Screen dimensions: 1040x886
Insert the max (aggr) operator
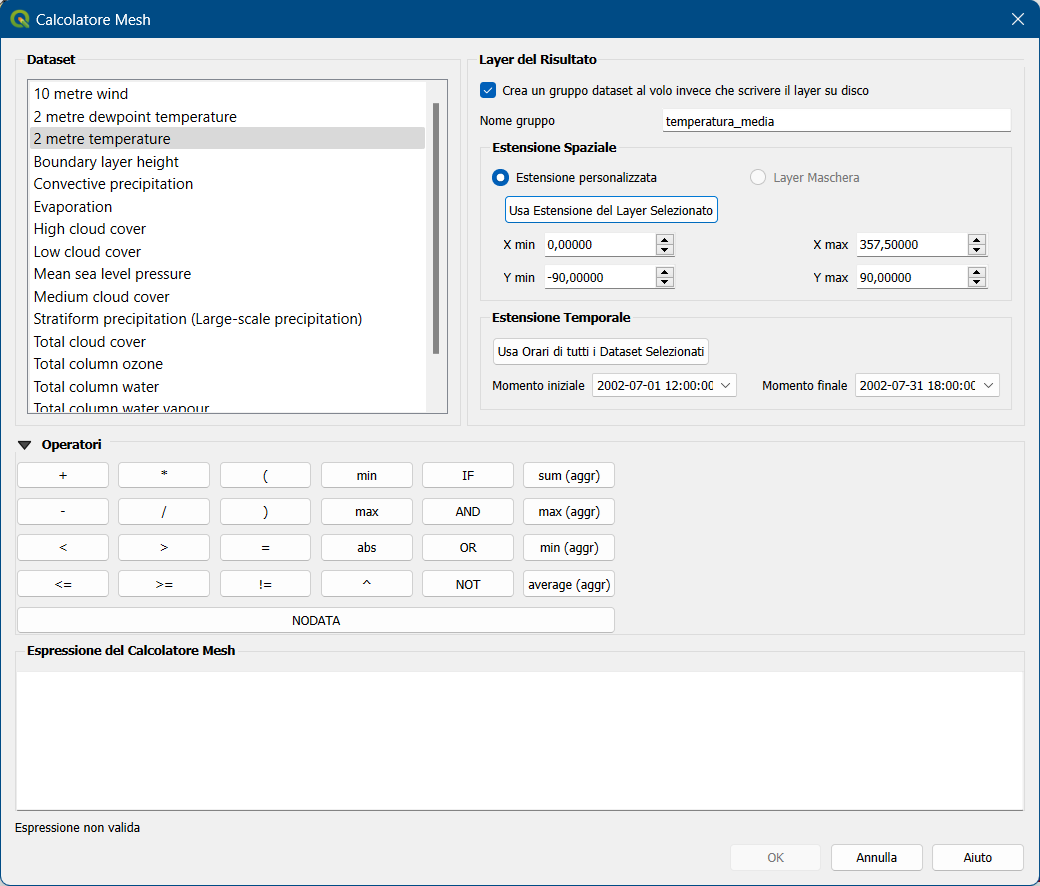point(569,511)
